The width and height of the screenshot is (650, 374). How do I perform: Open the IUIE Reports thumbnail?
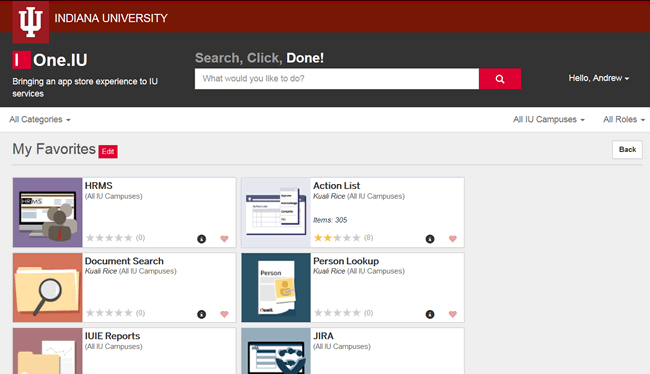point(48,351)
